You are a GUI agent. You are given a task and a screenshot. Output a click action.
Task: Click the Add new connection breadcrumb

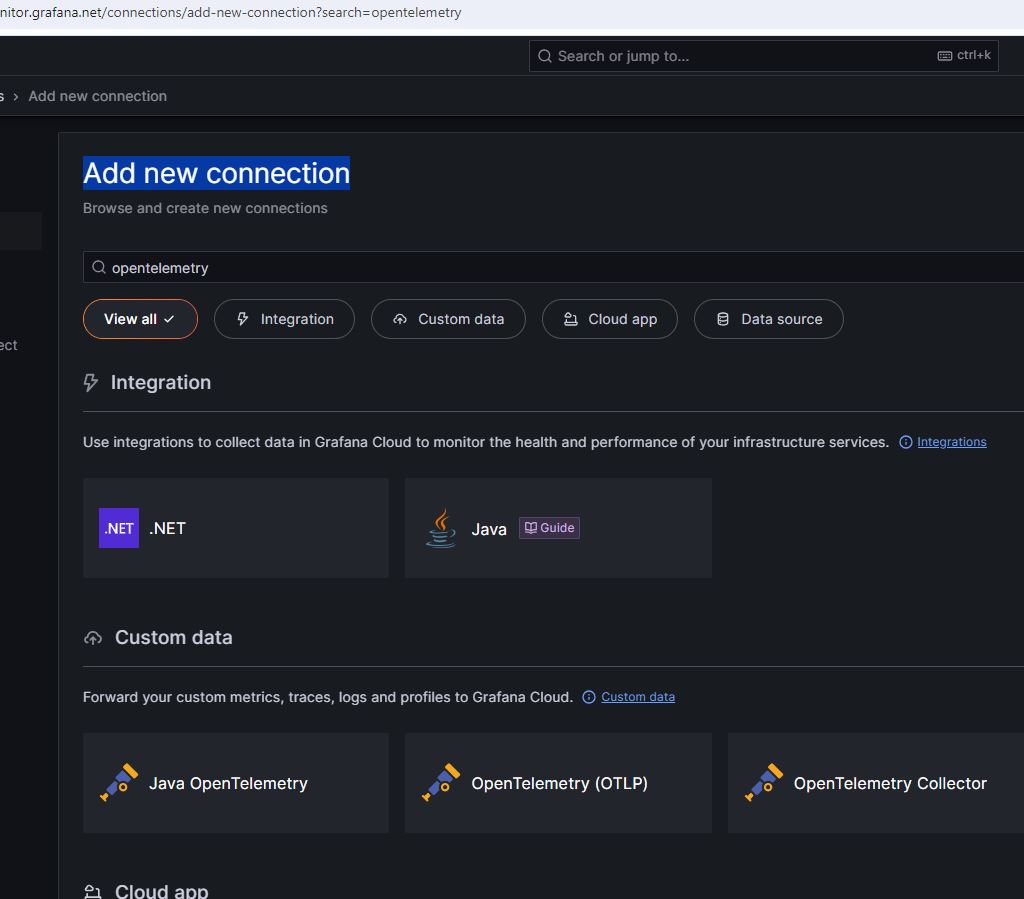(x=97, y=96)
